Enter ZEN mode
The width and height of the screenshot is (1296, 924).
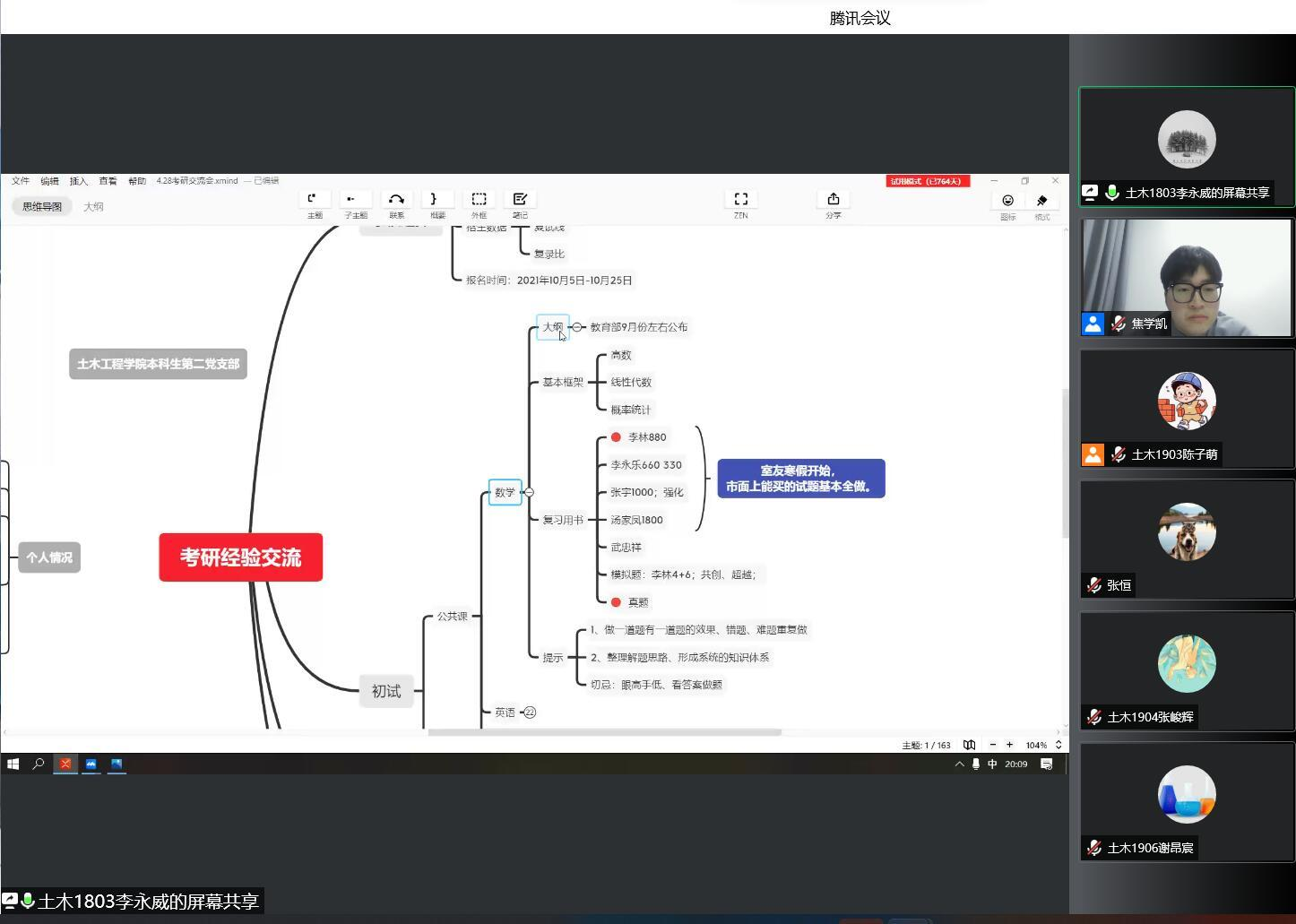tap(740, 200)
